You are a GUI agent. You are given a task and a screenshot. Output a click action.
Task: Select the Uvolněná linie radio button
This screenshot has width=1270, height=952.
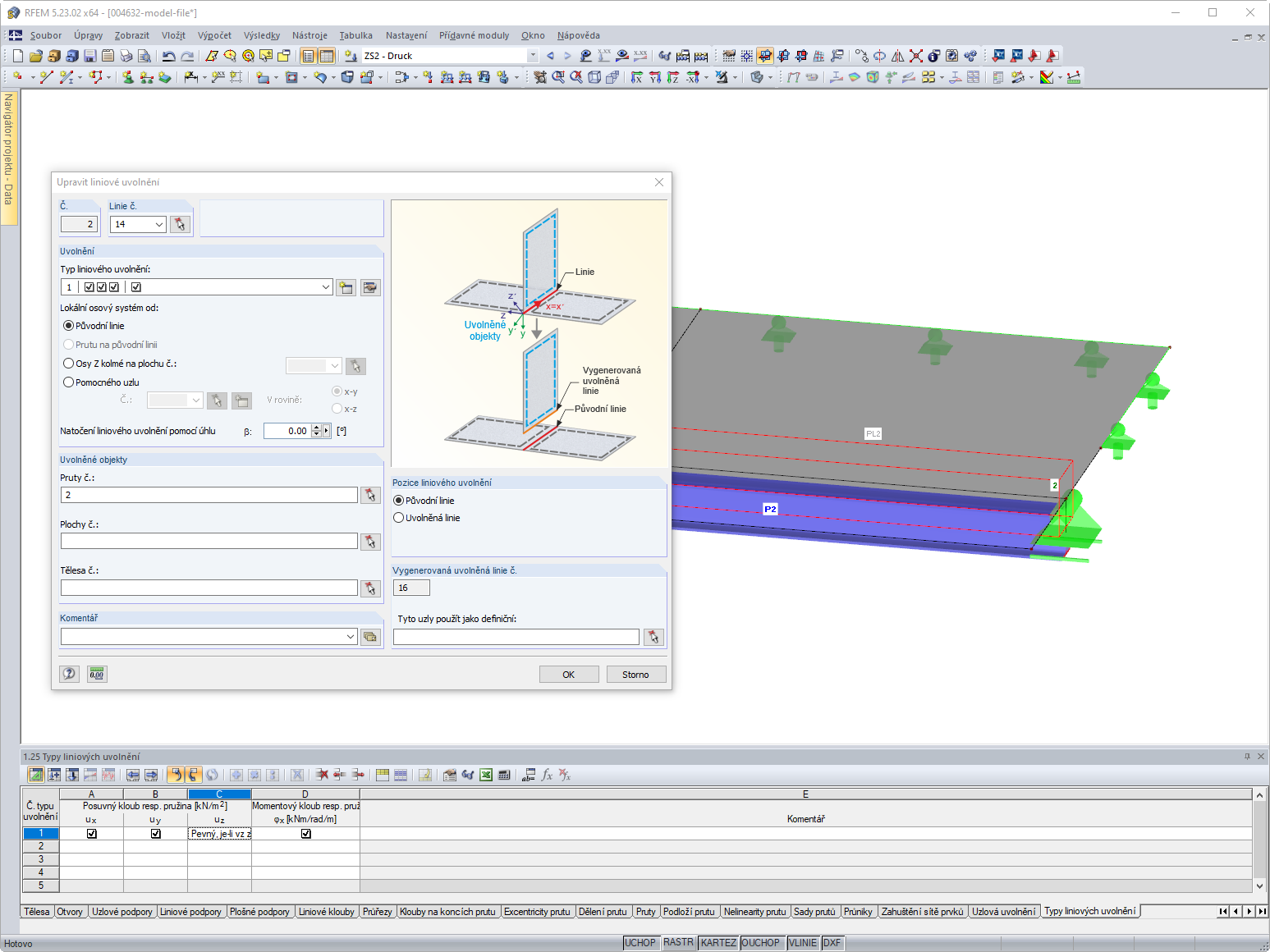click(x=399, y=518)
